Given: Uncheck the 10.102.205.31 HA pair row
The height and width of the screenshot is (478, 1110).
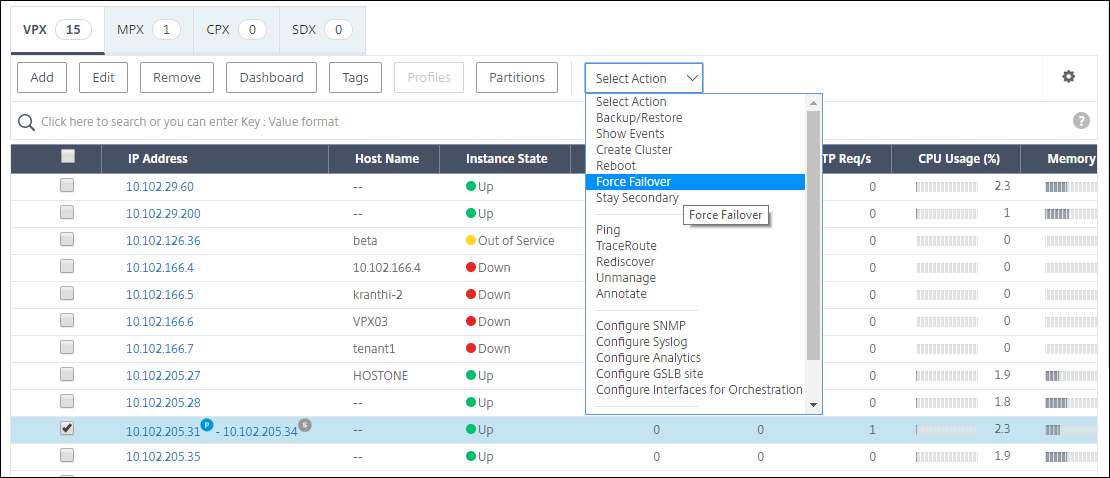Looking at the screenshot, I should pyautogui.click(x=67, y=428).
